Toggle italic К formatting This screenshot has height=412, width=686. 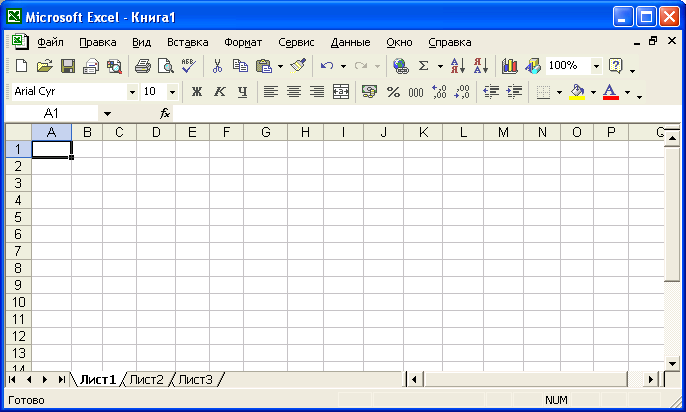(220, 92)
